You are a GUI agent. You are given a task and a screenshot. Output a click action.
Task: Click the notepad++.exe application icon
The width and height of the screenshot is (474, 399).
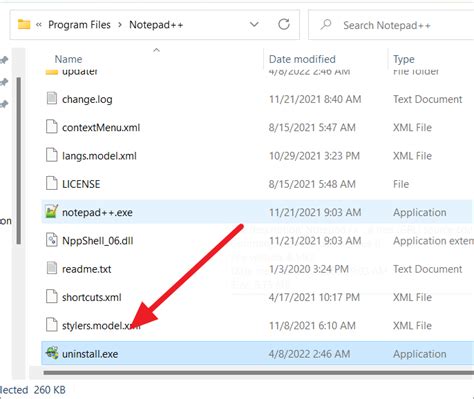(52, 212)
